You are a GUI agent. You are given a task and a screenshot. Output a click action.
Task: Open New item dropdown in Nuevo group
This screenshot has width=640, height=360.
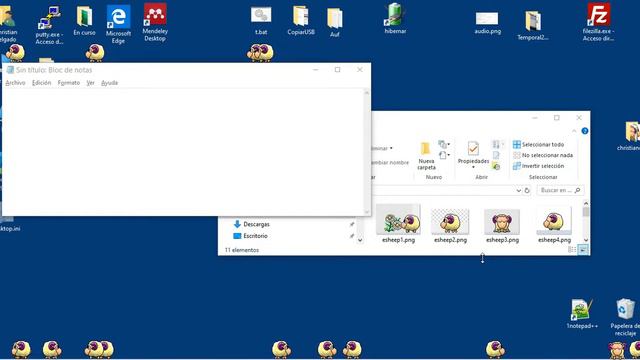tap(444, 144)
